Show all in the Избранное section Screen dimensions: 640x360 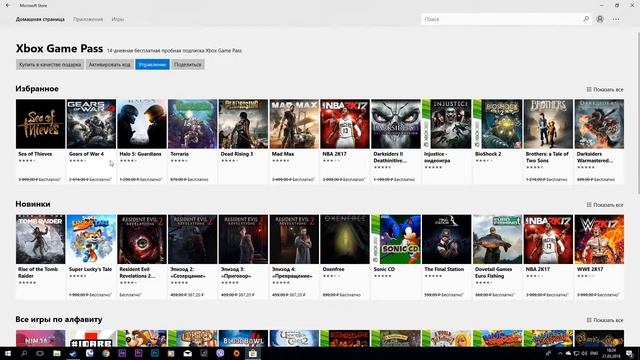[x=605, y=89]
